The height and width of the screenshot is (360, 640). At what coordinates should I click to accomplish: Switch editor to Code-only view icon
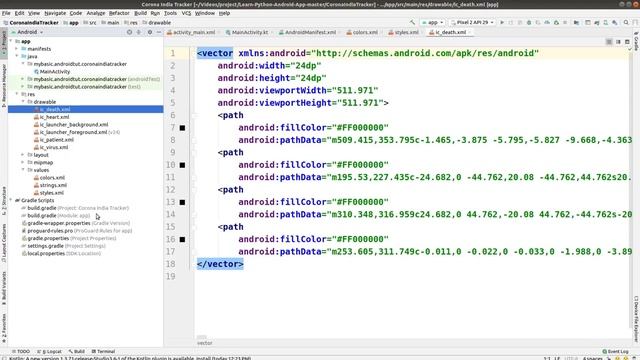tap(609, 42)
